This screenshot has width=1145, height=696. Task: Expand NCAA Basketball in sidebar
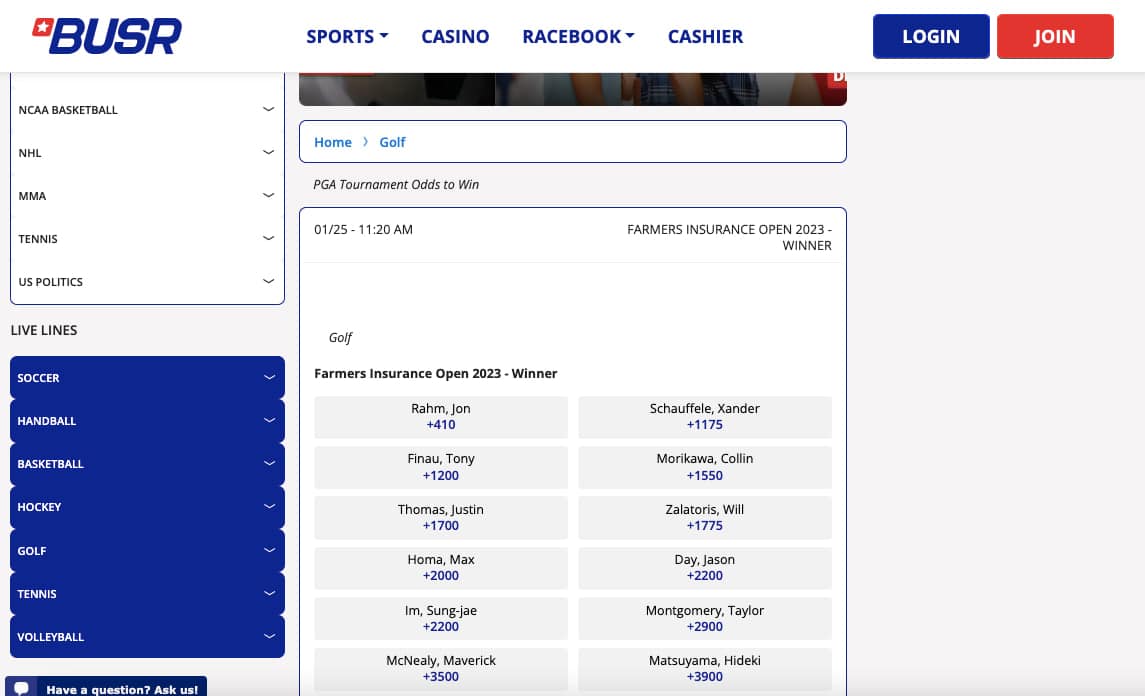click(147, 110)
